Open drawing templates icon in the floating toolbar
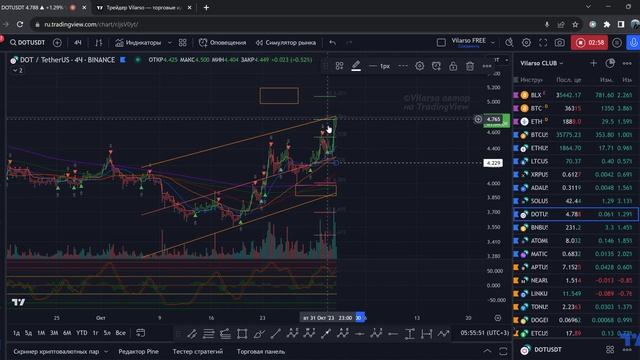 (339, 66)
